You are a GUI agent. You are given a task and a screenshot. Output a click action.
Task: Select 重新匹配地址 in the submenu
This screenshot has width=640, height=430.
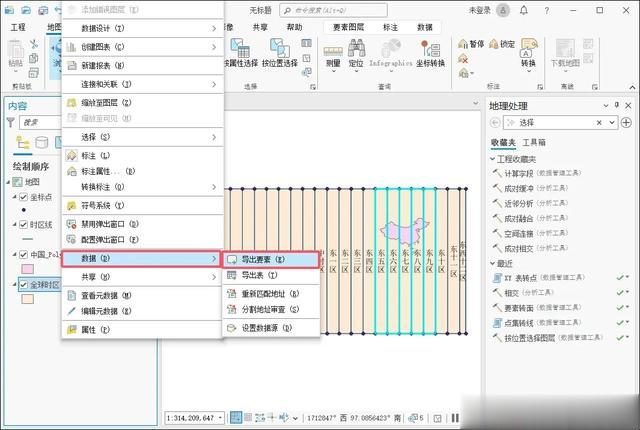coord(271,293)
